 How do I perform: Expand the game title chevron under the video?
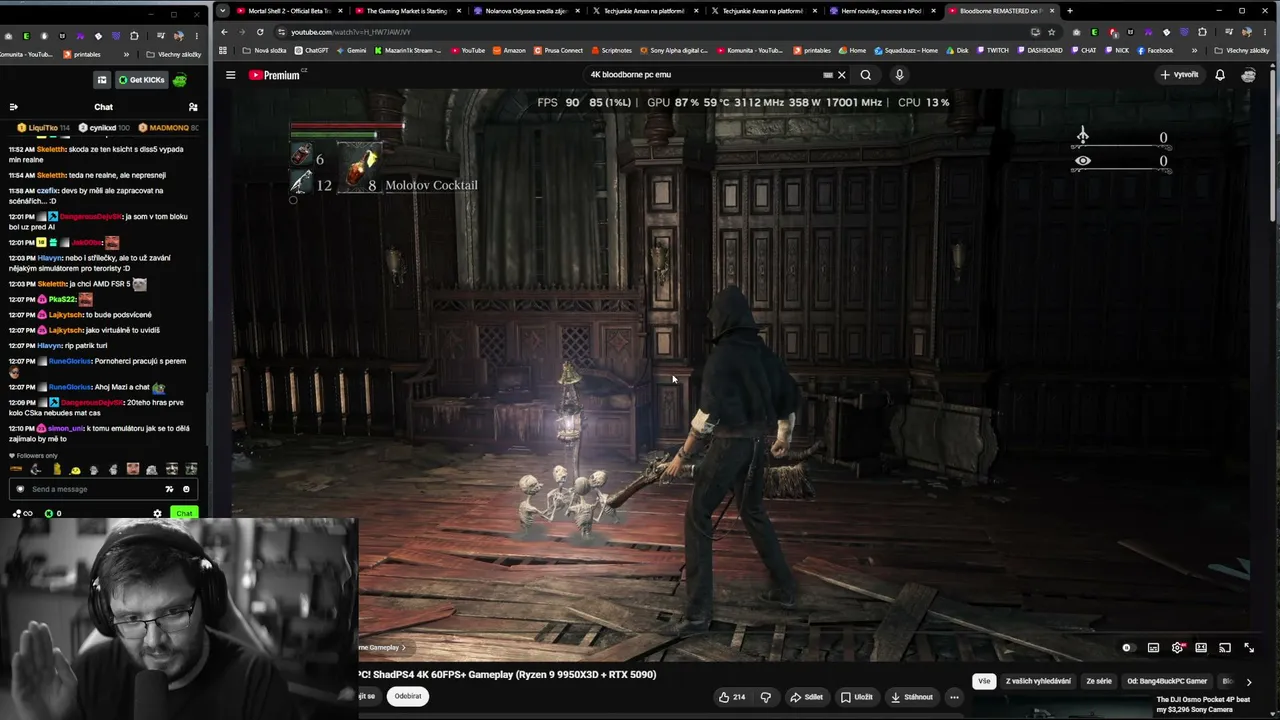(x=403, y=648)
